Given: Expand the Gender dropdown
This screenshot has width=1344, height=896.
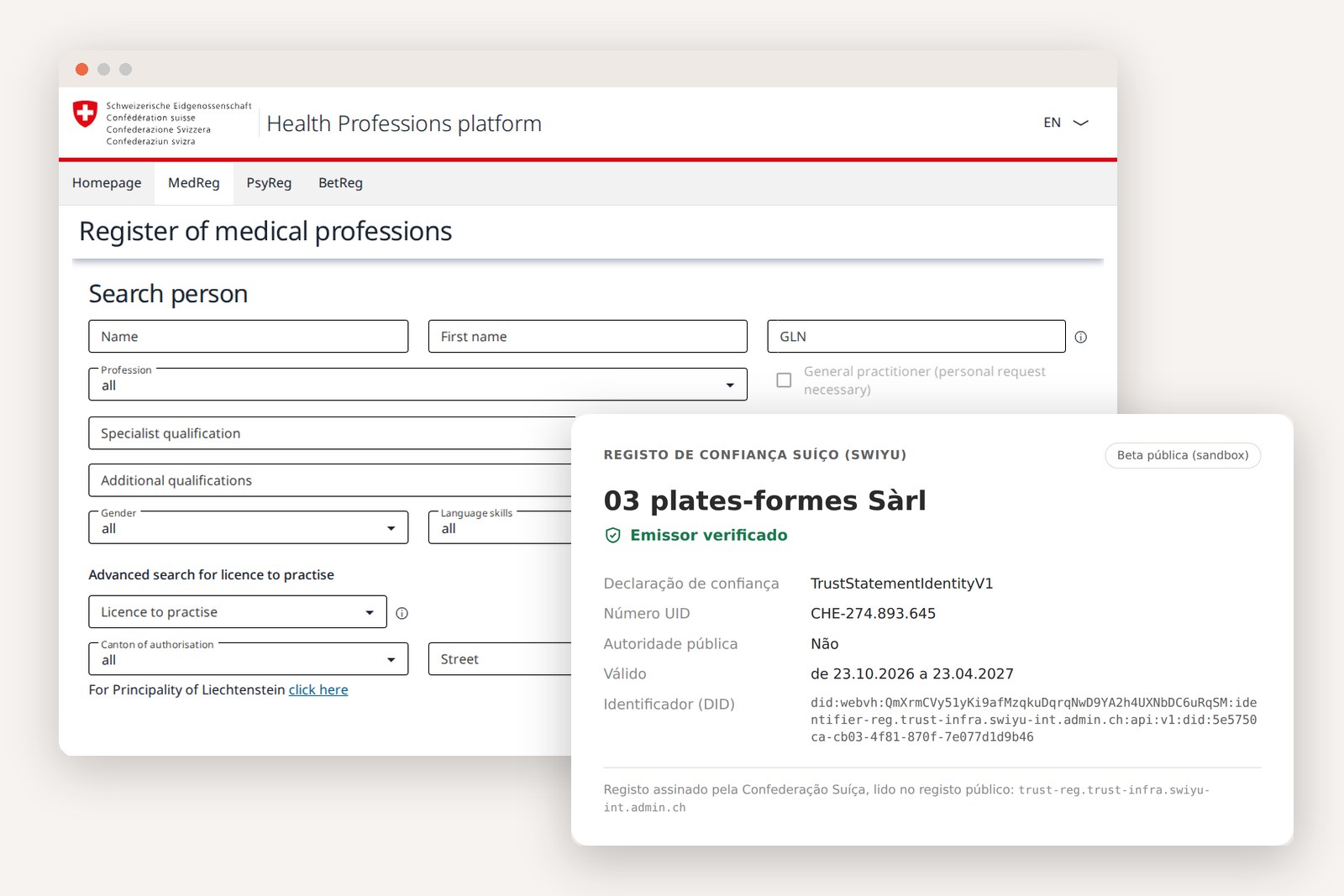Looking at the screenshot, I should pyautogui.click(x=248, y=527).
